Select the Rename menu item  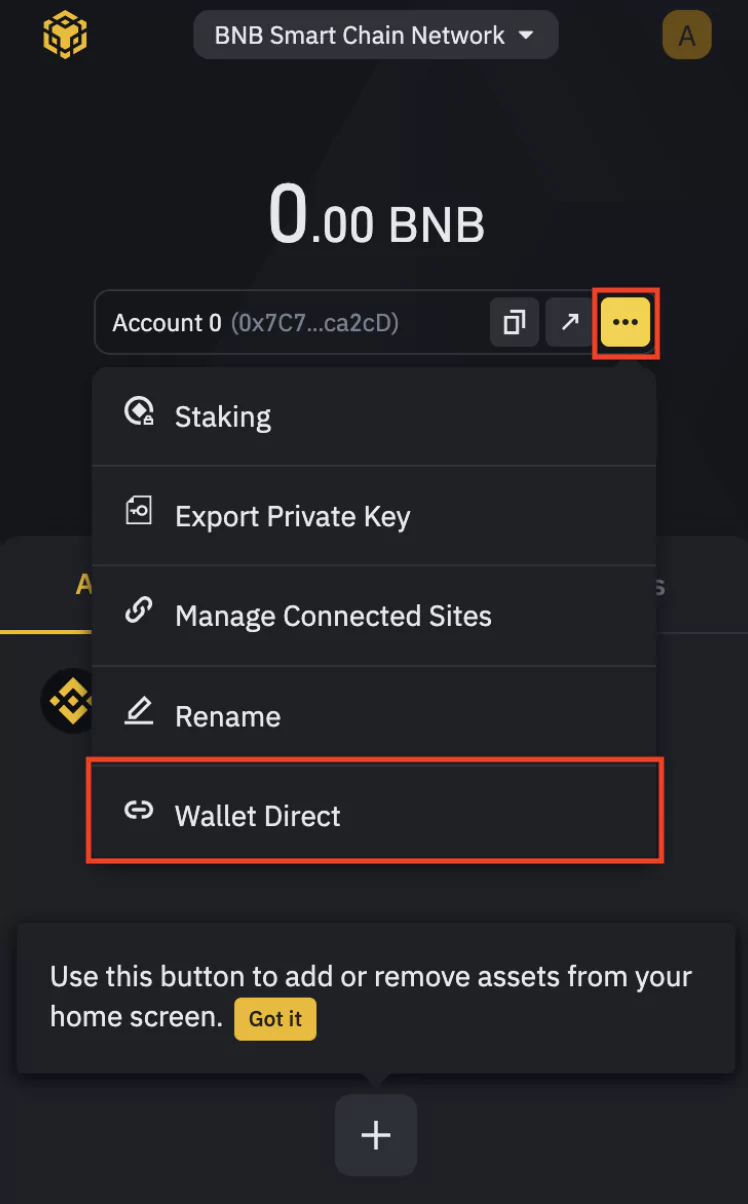pyautogui.click(x=374, y=716)
